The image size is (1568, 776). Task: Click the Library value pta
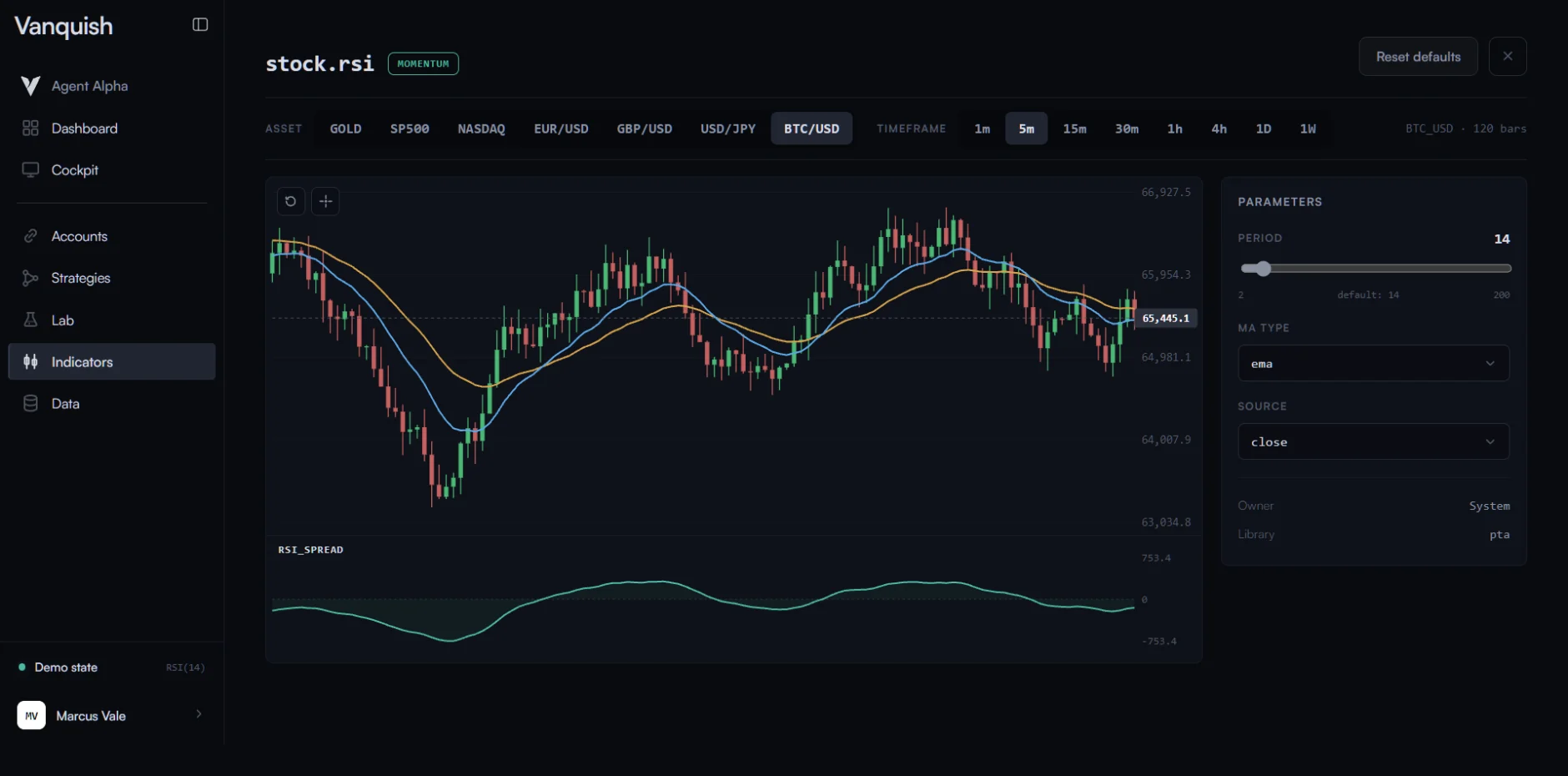click(1500, 535)
